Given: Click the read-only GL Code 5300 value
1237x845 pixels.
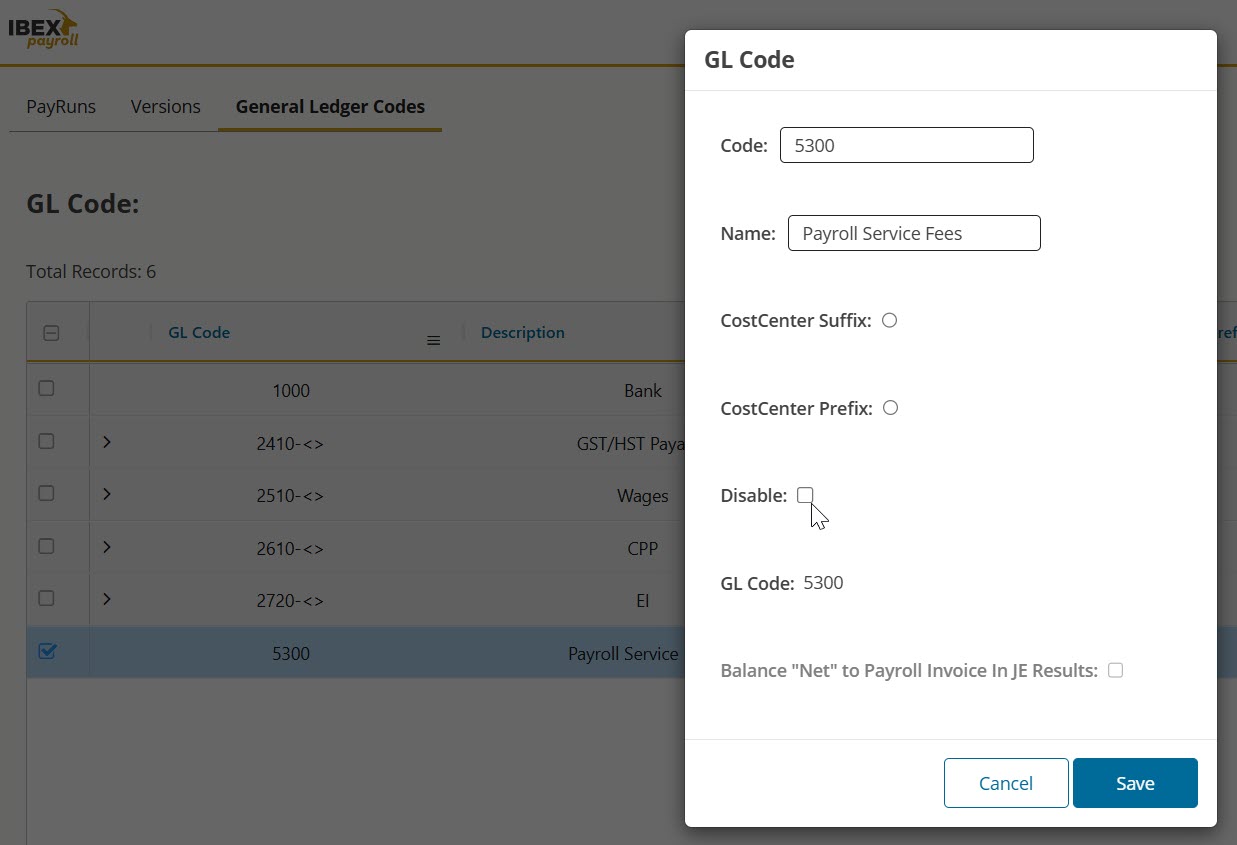Looking at the screenshot, I should [x=823, y=582].
